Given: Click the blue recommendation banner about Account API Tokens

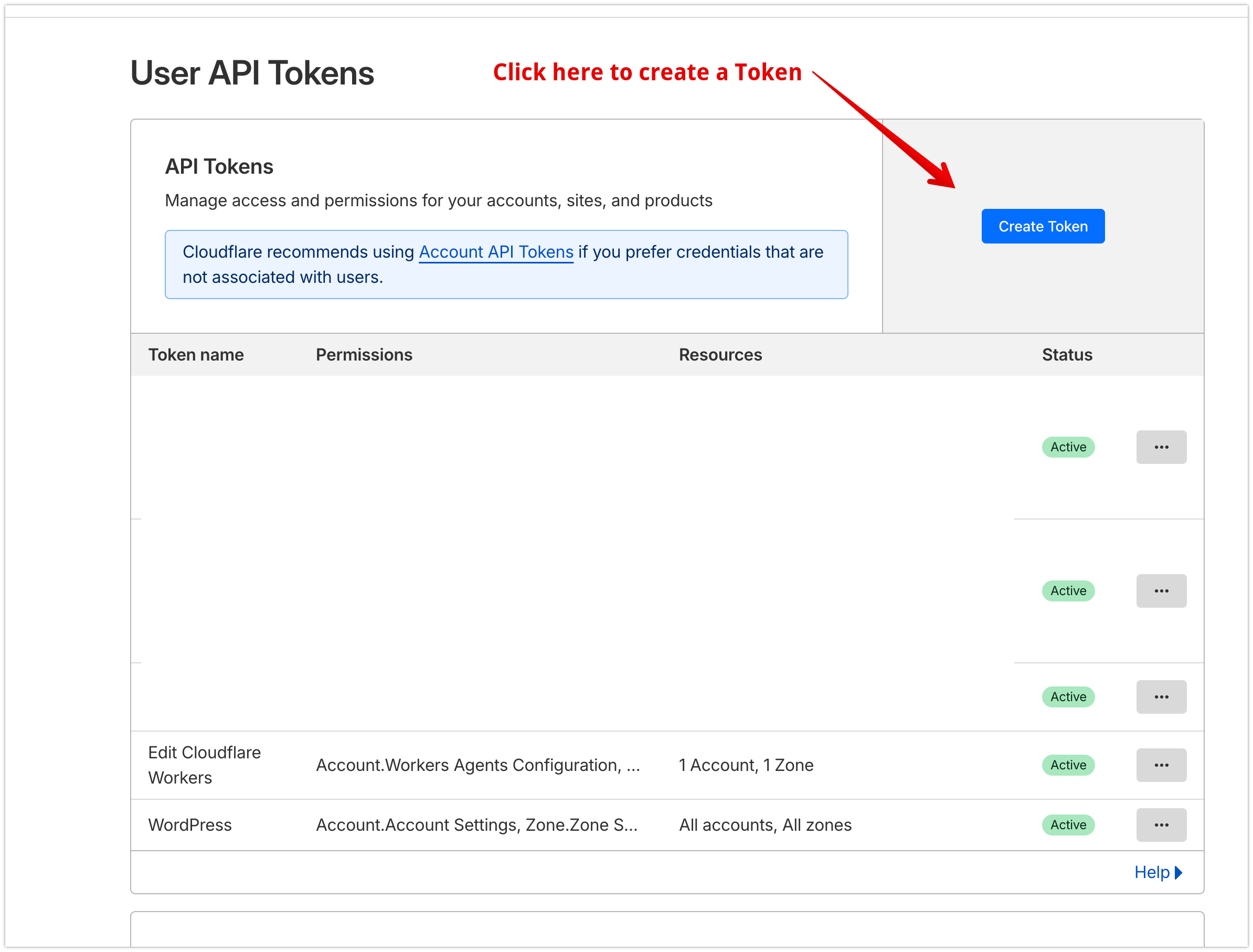Looking at the screenshot, I should 506,264.
